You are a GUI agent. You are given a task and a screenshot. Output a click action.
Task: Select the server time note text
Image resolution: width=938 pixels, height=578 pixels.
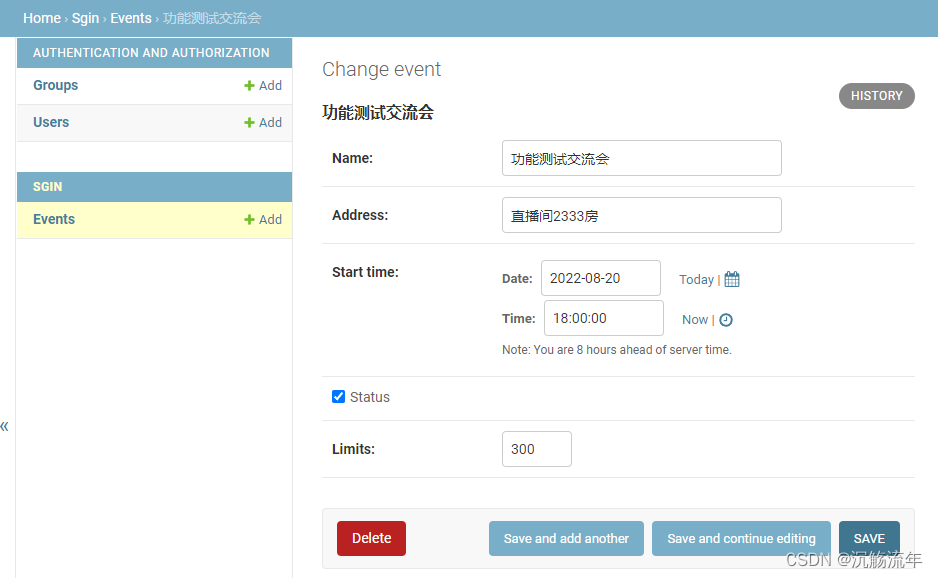(617, 349)
